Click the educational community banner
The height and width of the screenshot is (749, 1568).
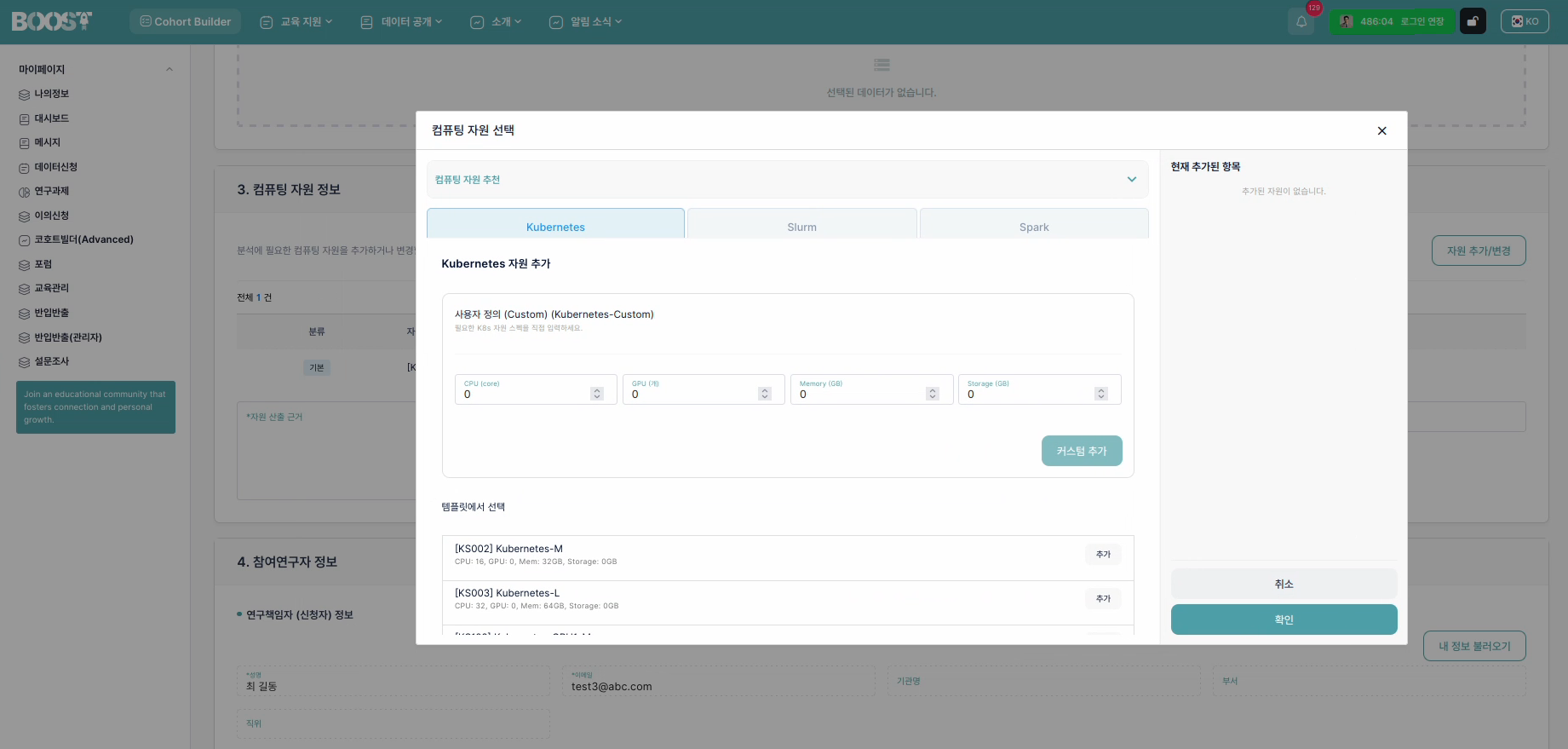click(95, 407)
